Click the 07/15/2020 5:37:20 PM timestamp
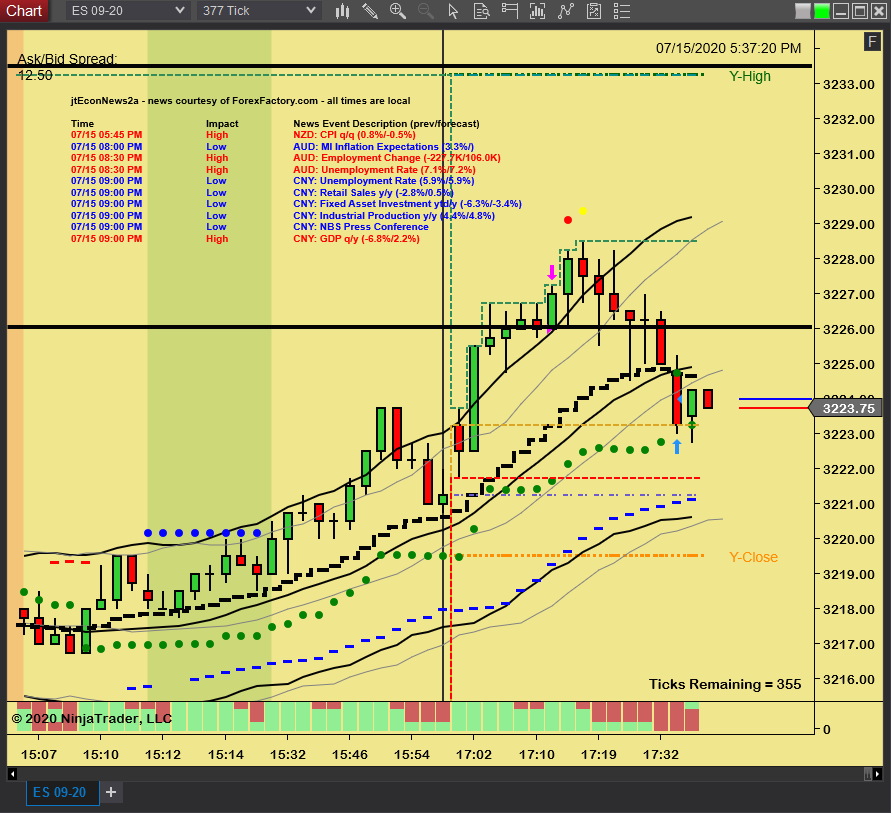891x813 pixels. [728, 48]
